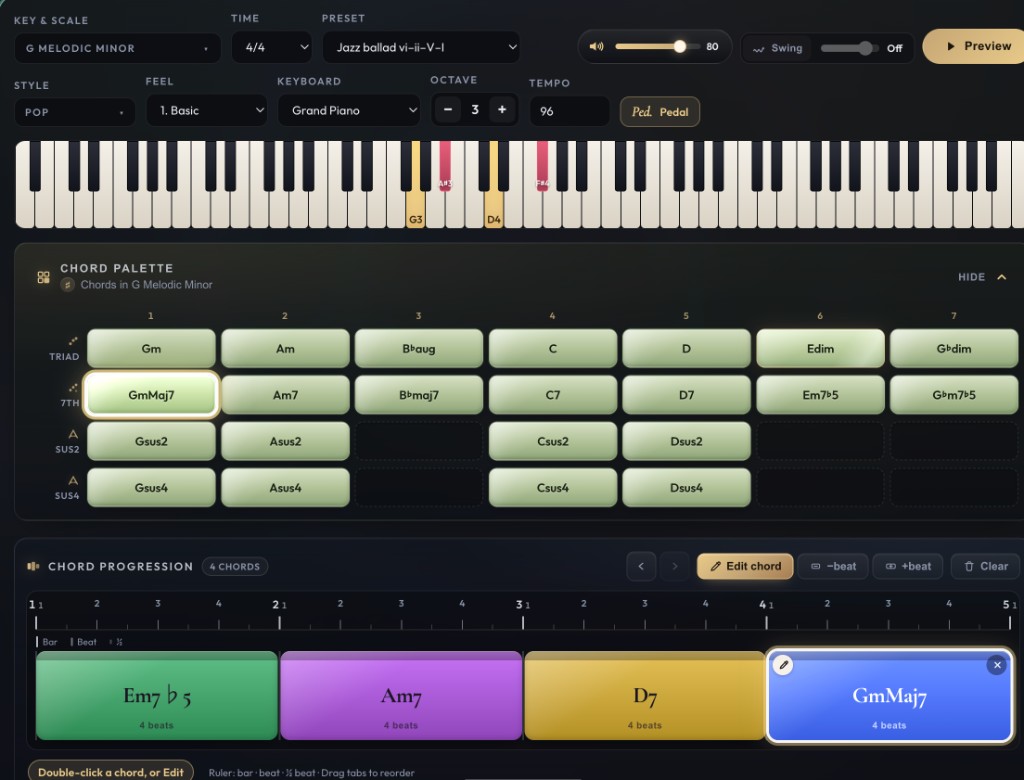Image resolution: width=1024 pixels, height=780 pixels.
Task: Select the Am triad chord
Action: click(x=285, y=349)
